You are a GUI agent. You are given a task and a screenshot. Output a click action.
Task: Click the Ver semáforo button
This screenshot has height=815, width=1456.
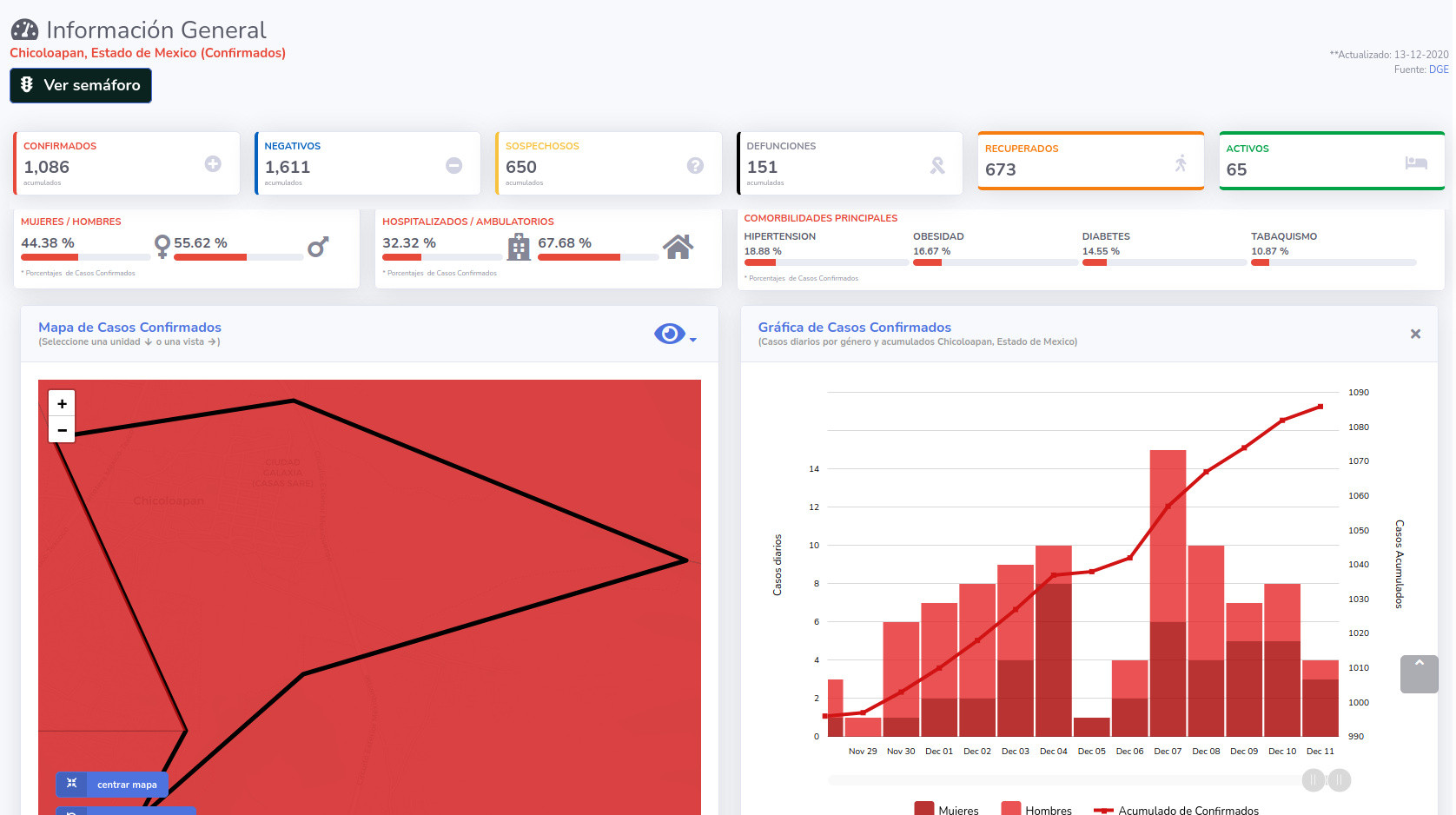coord(81,85)
